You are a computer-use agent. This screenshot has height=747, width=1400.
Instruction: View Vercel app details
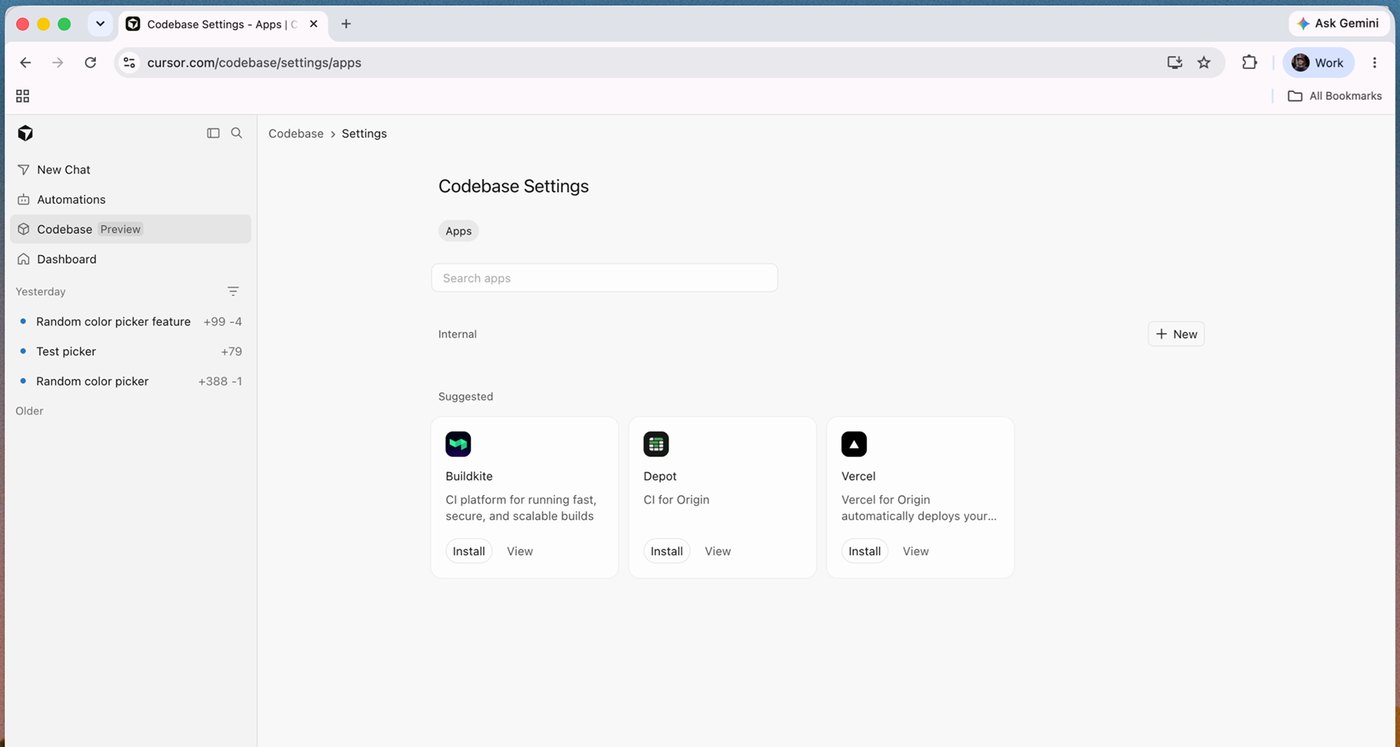[916, 551]
